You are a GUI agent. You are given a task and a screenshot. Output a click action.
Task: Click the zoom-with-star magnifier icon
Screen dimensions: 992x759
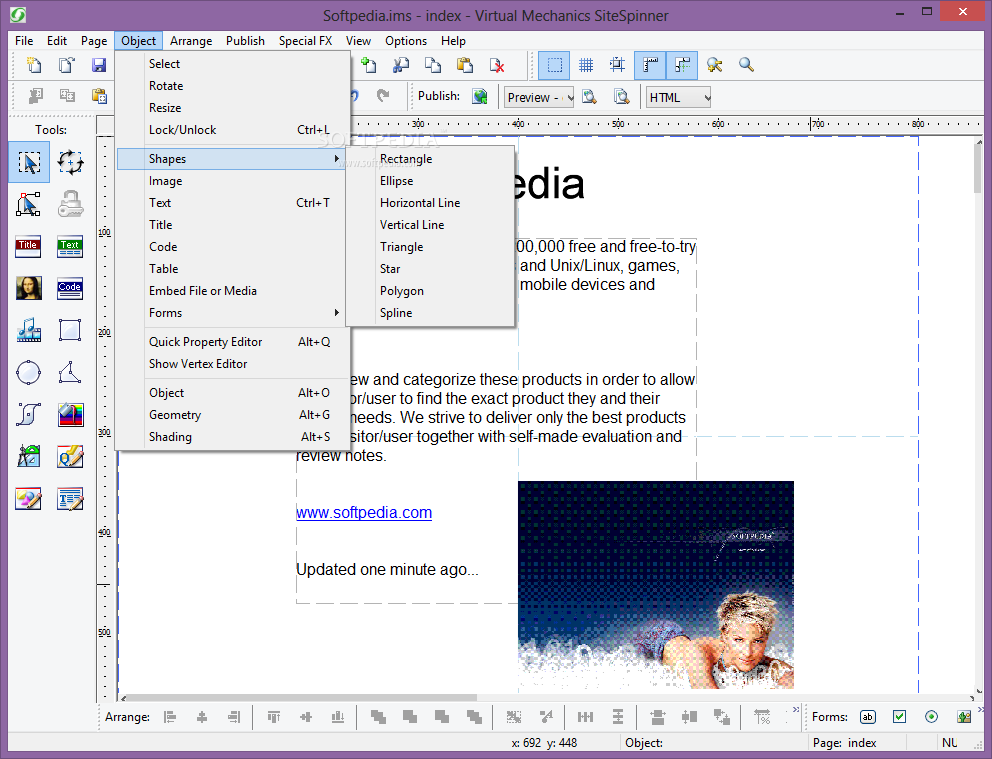click(714, 65)
